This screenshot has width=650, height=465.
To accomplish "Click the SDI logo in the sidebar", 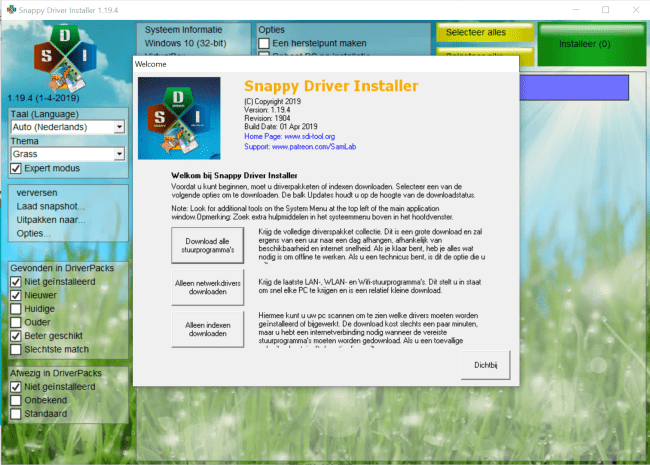I will click(65, 58).
